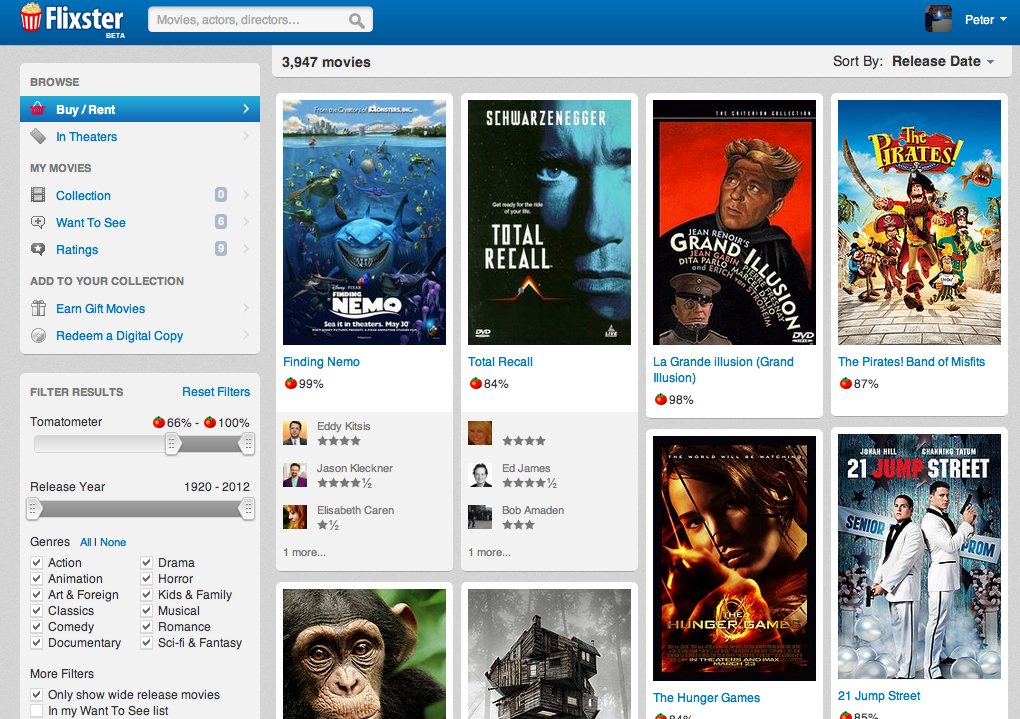
Task: Select Buy / Rent in Browse menu
Action: 140,109
